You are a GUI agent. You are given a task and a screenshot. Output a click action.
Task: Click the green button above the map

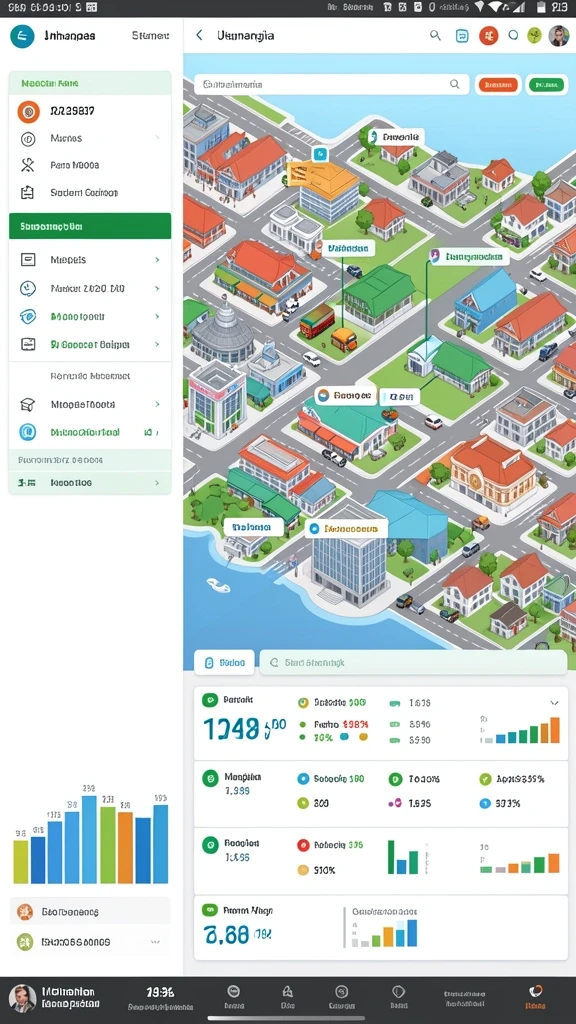[545, 85]
